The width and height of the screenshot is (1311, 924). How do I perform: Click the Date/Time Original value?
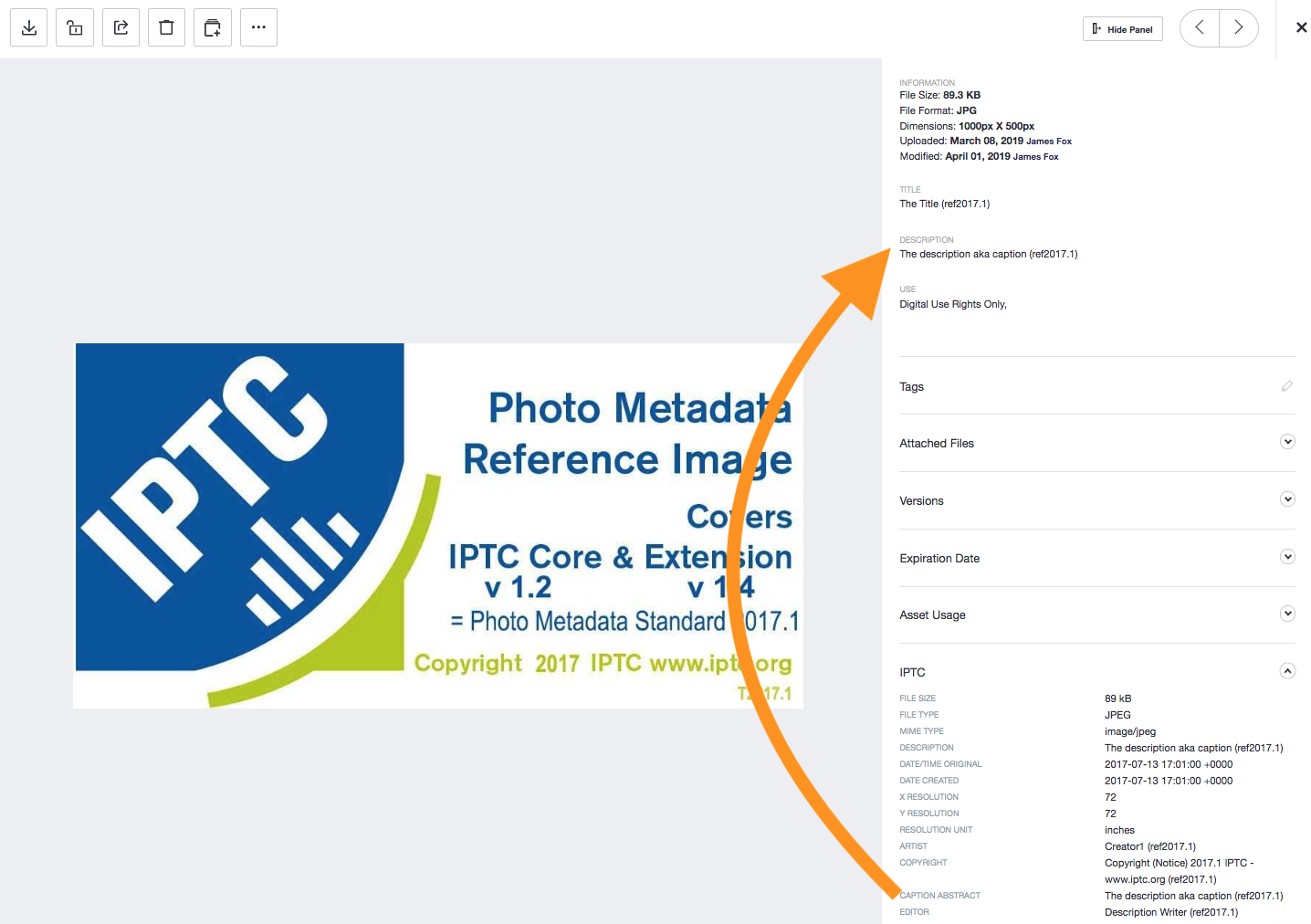pyautogui.click(x=1169, y=764)
